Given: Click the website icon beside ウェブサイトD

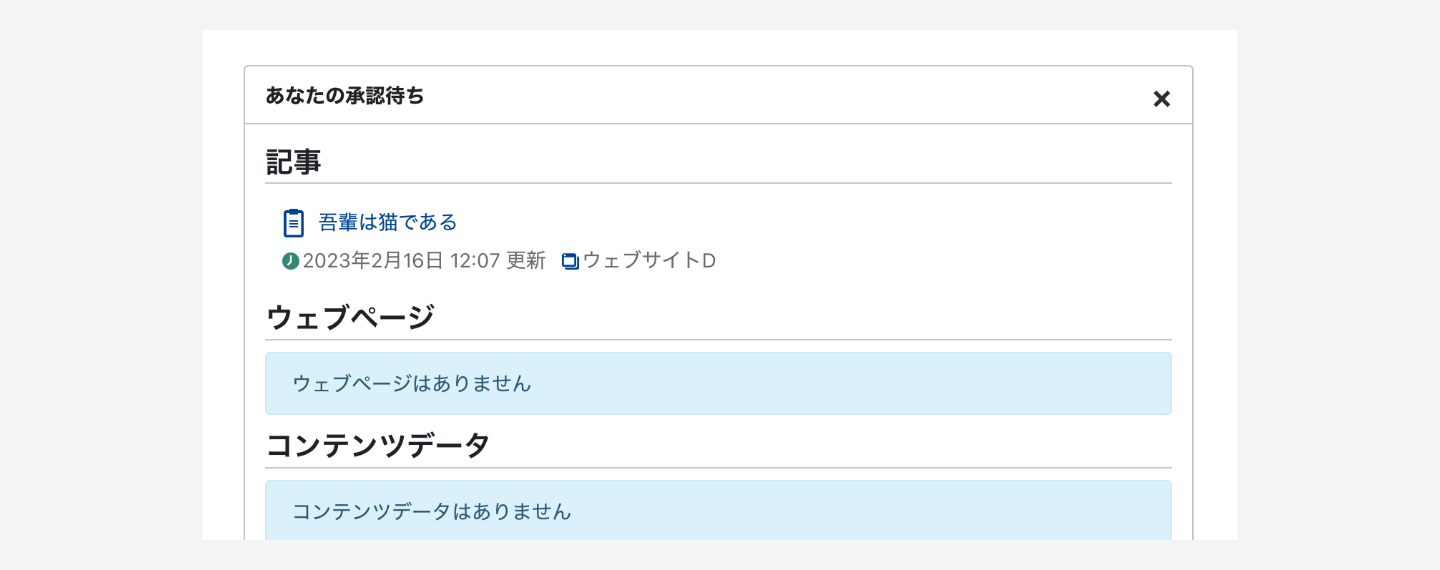Looking at the screenshot, I should [x=570, y=262].
